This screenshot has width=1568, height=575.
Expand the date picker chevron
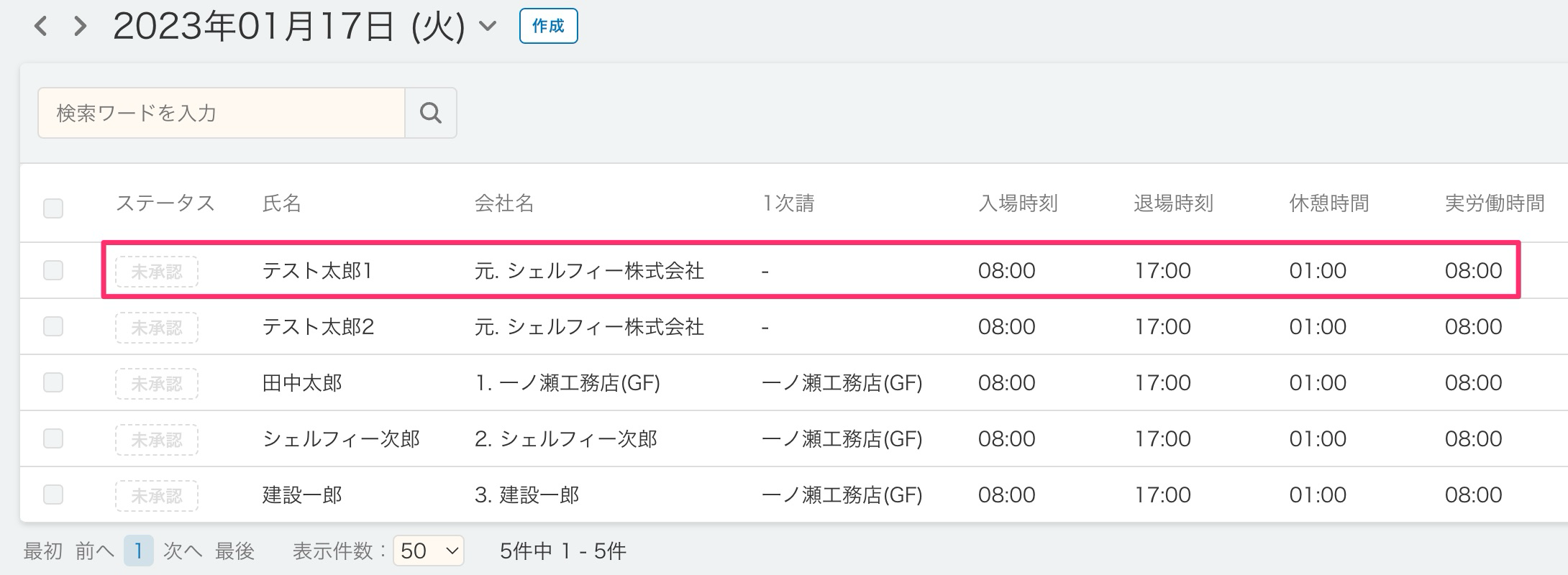(x=488, y=27)
